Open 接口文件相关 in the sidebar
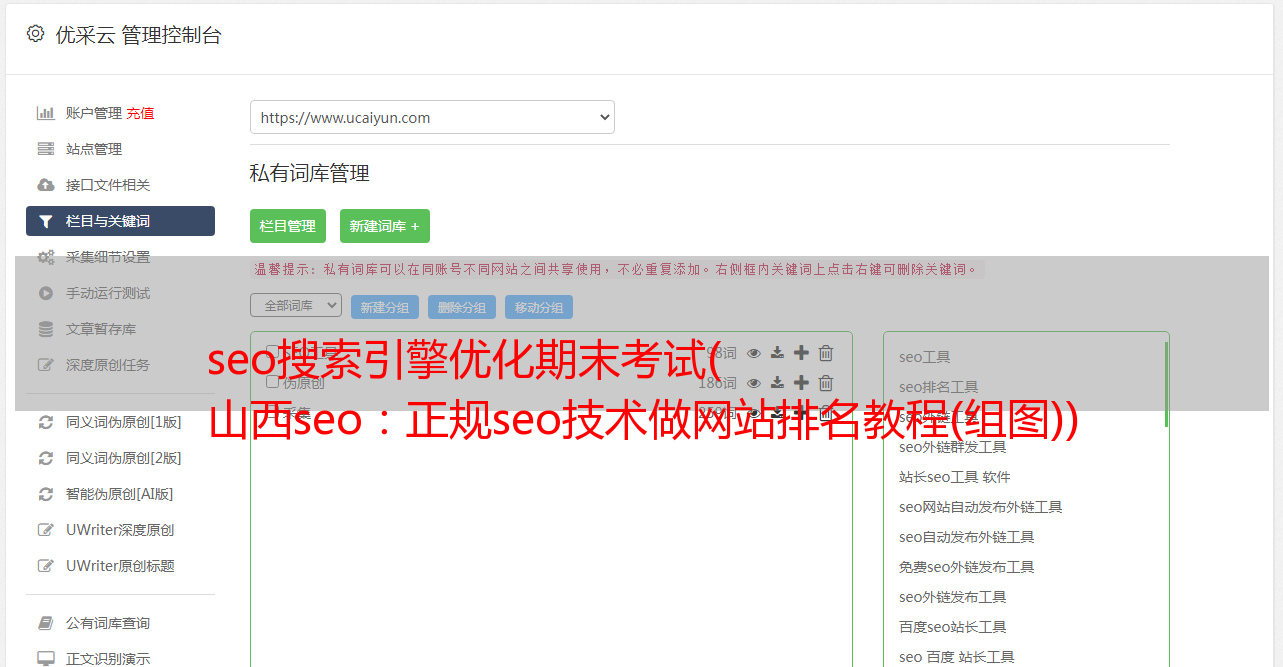Viewport: 1283px width, 667px height. tap(108, 185)
